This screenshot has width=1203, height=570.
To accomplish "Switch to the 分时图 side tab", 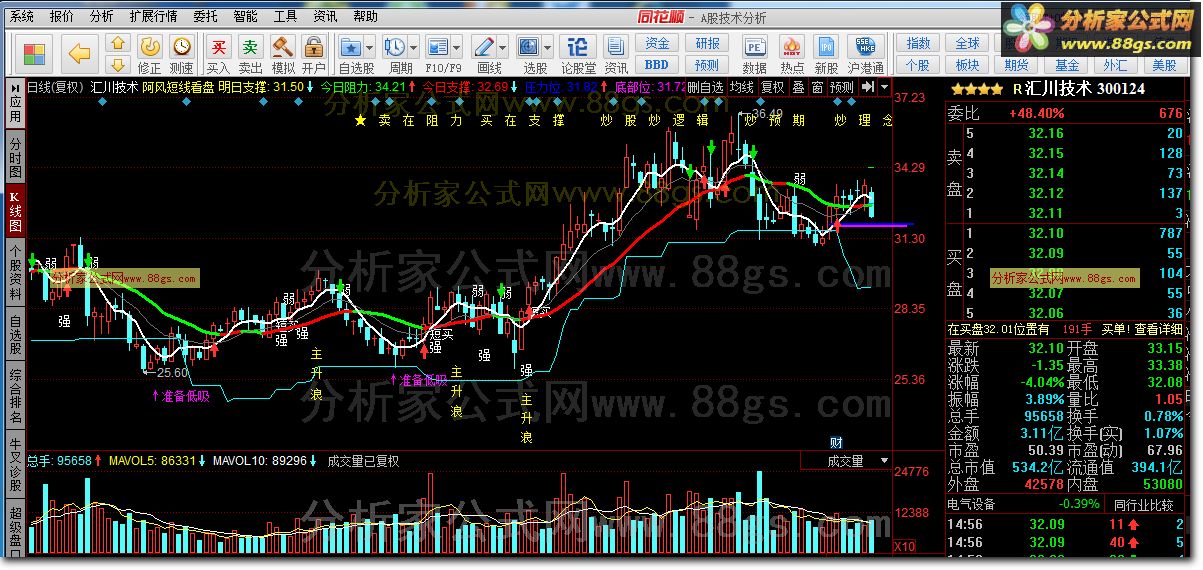I will tap(15, 159).
